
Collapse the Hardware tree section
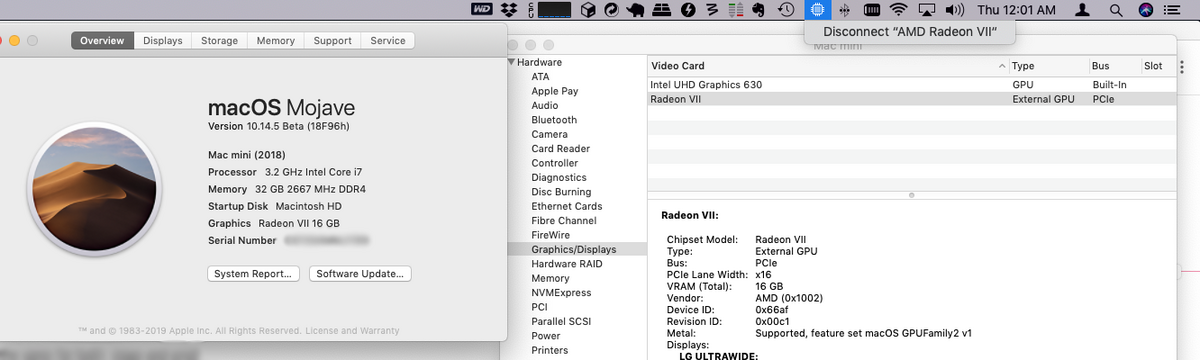click(511, 62)
